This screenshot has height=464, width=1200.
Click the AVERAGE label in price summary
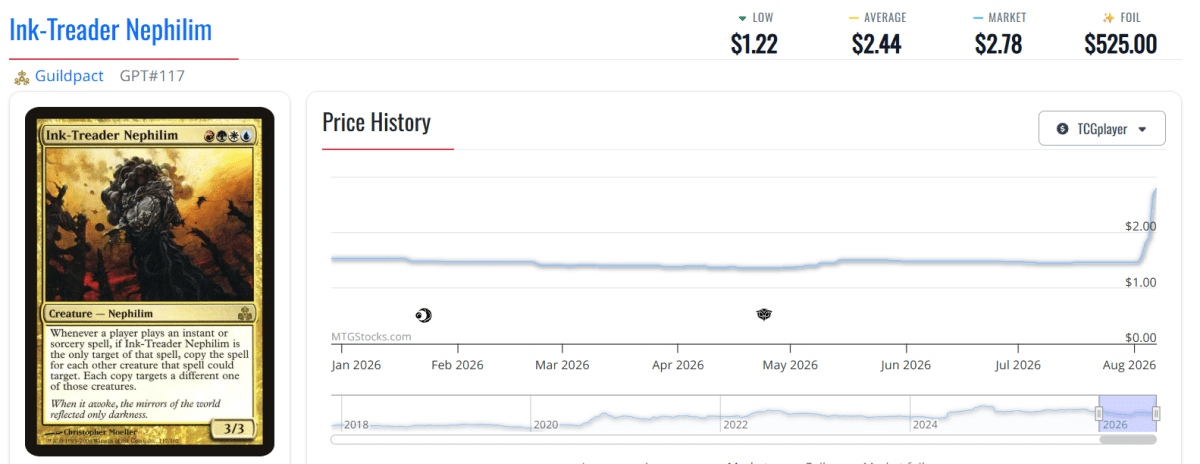coord(886,17)
